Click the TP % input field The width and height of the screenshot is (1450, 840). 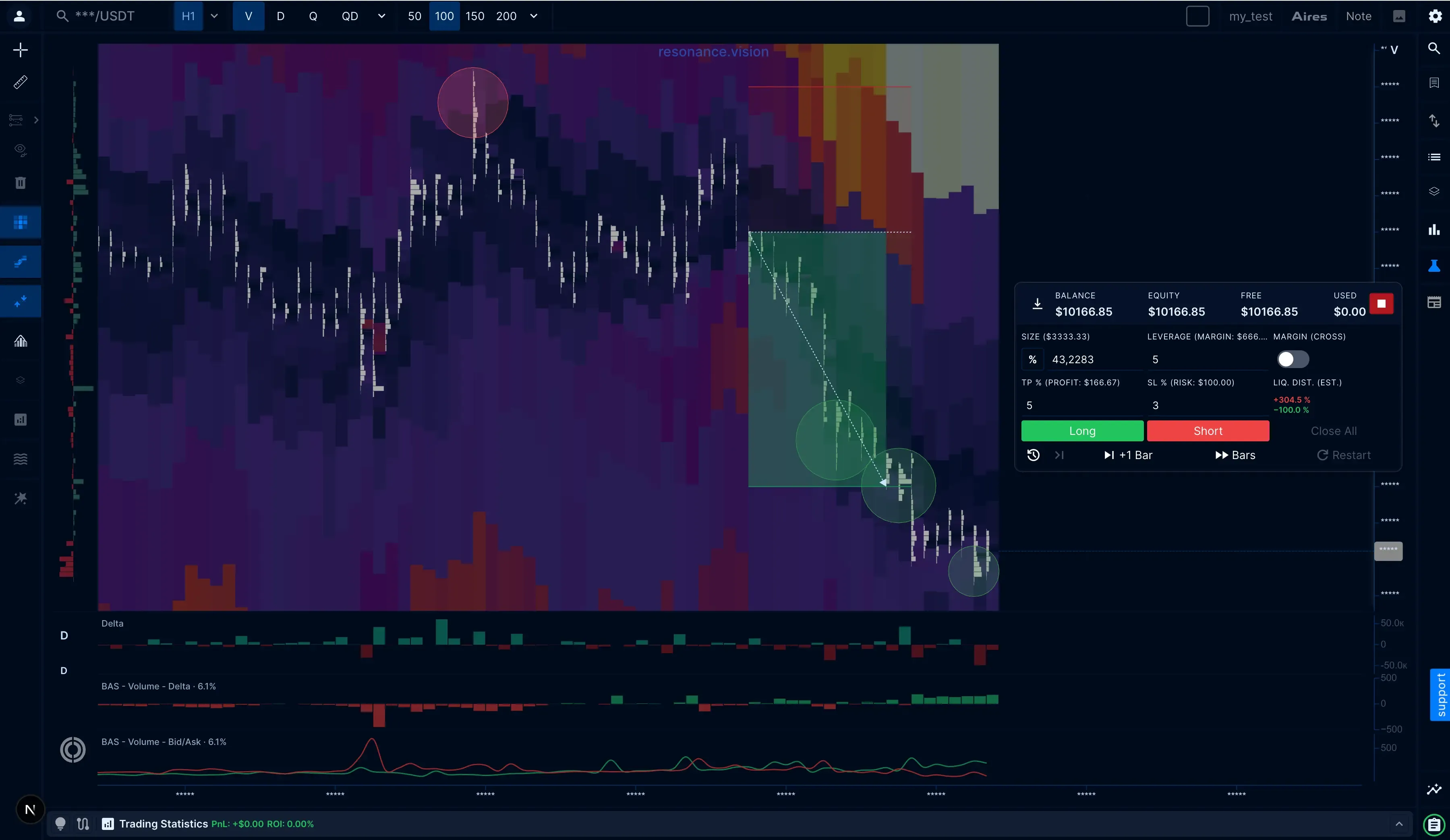tap(1082, 406)
